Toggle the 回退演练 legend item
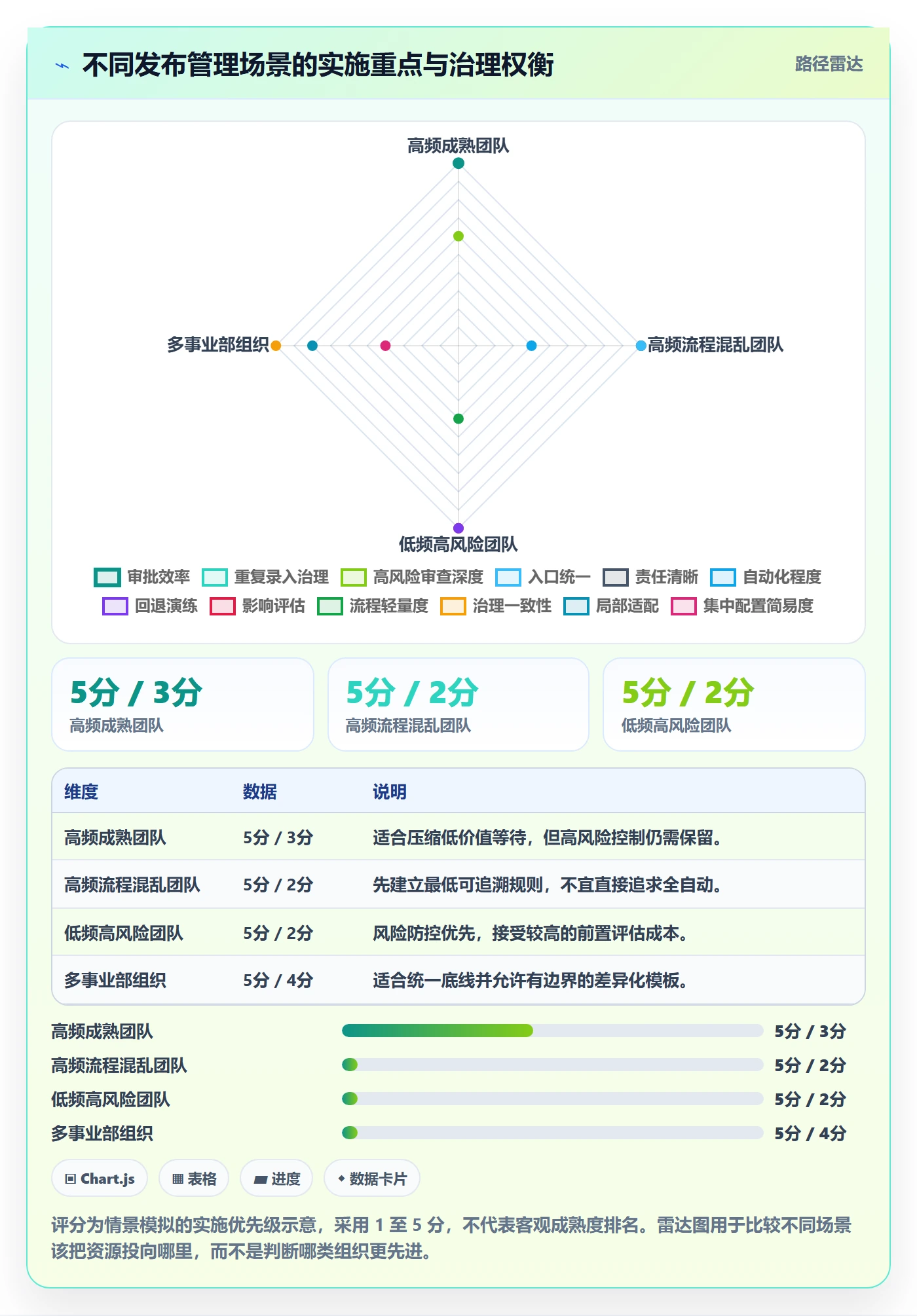The width and height of the screenshot is (917, 1316). pos(150,606)
